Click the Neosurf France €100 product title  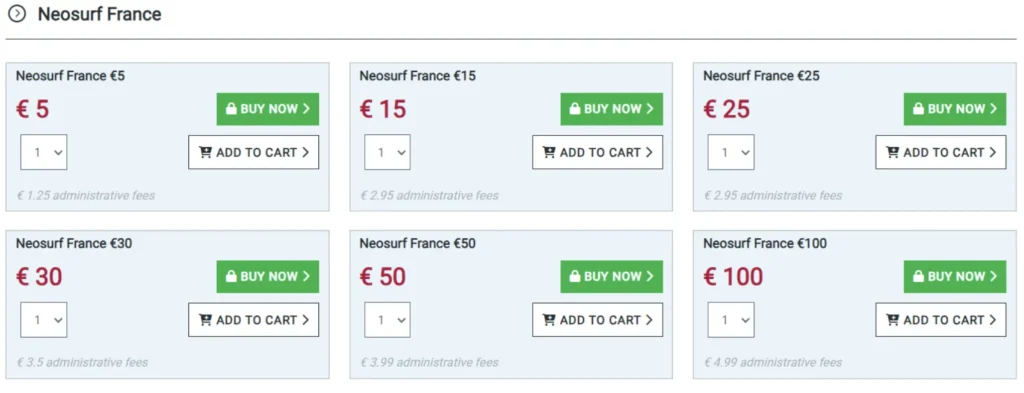point(765,244)
